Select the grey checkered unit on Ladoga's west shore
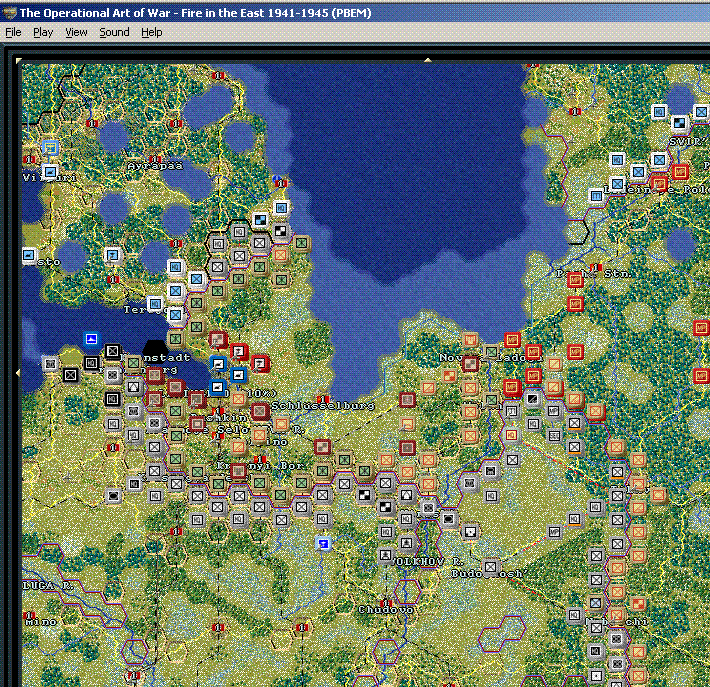This screenshot has height=687, width=710. (x=281, y=231)
